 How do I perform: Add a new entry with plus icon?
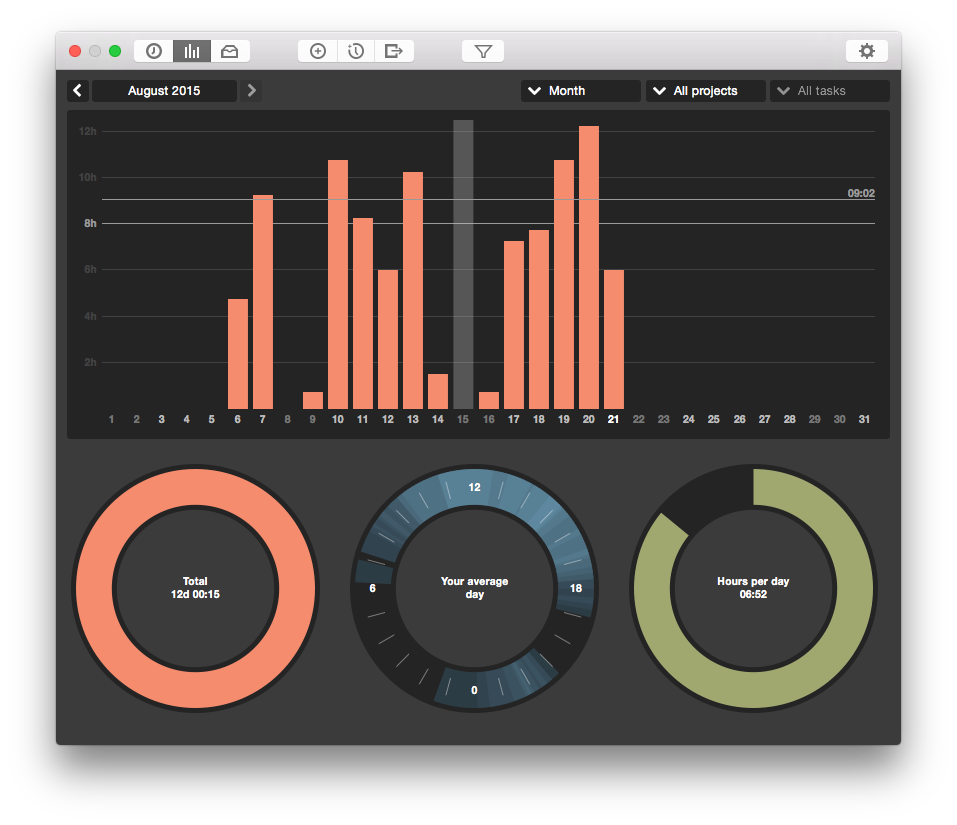click(x=318, y=51)
